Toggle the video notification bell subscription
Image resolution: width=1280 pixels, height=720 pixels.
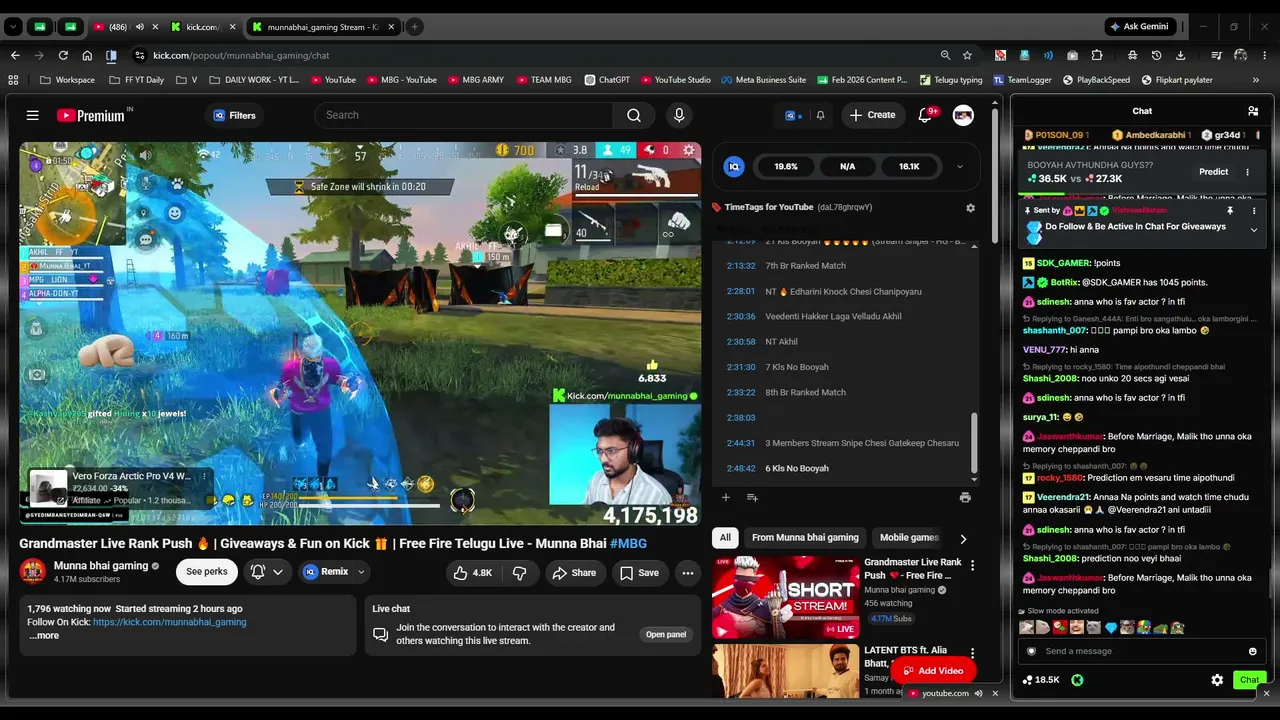tap(265, 572)
